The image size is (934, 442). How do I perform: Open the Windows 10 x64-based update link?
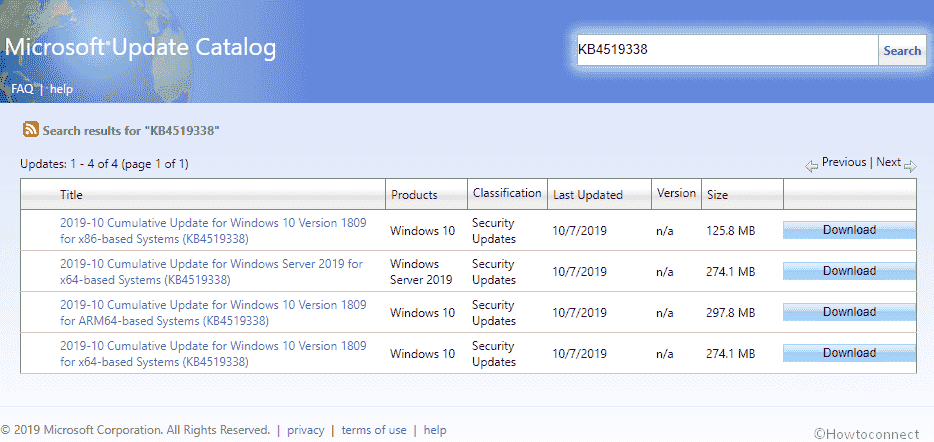click(213, 354)
